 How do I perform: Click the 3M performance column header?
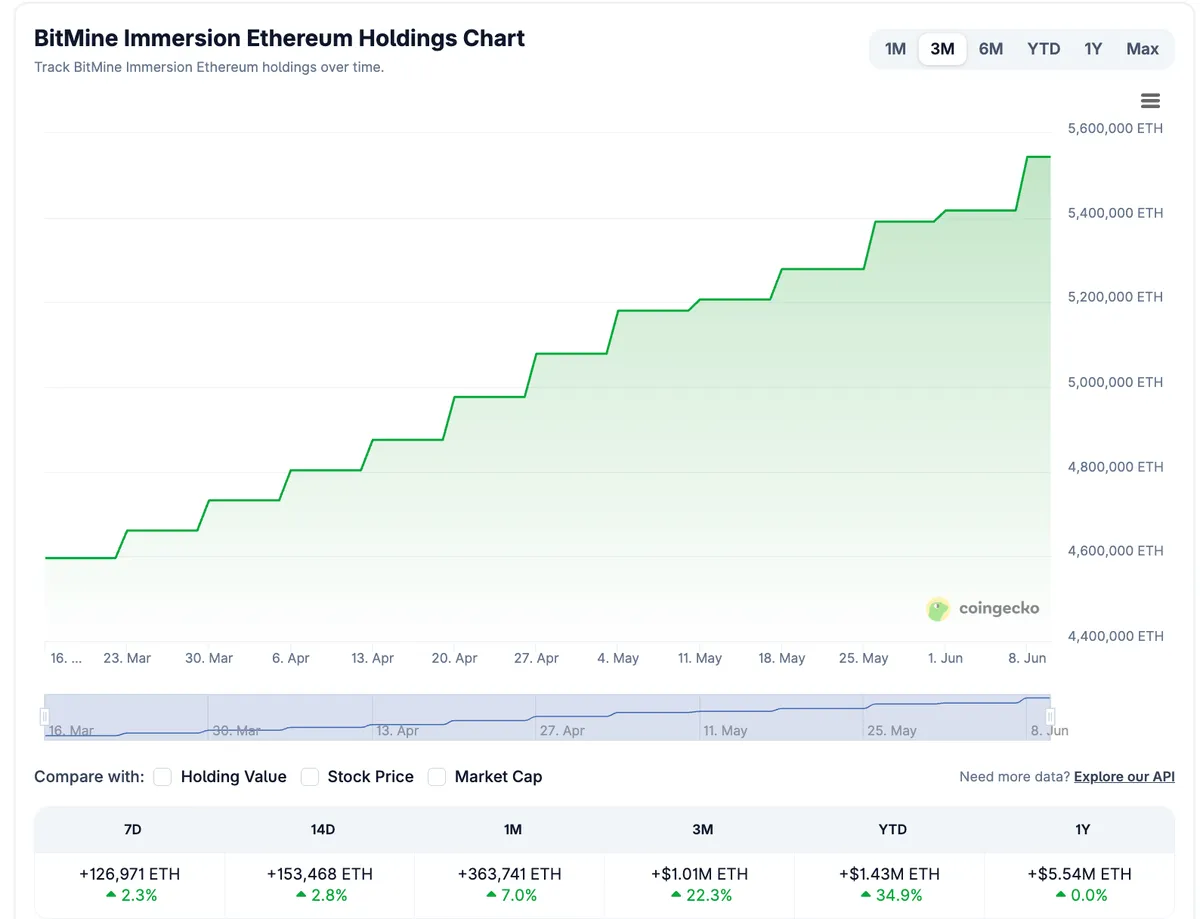[702, 830]
